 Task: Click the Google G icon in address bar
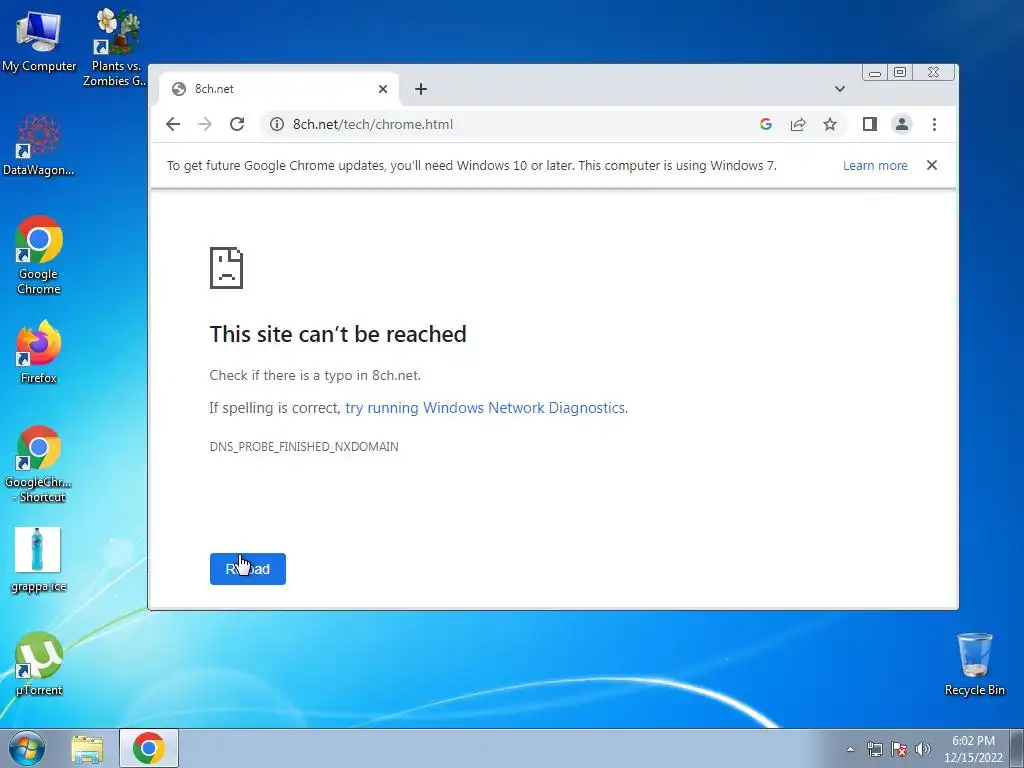click(x=766, y=124)
